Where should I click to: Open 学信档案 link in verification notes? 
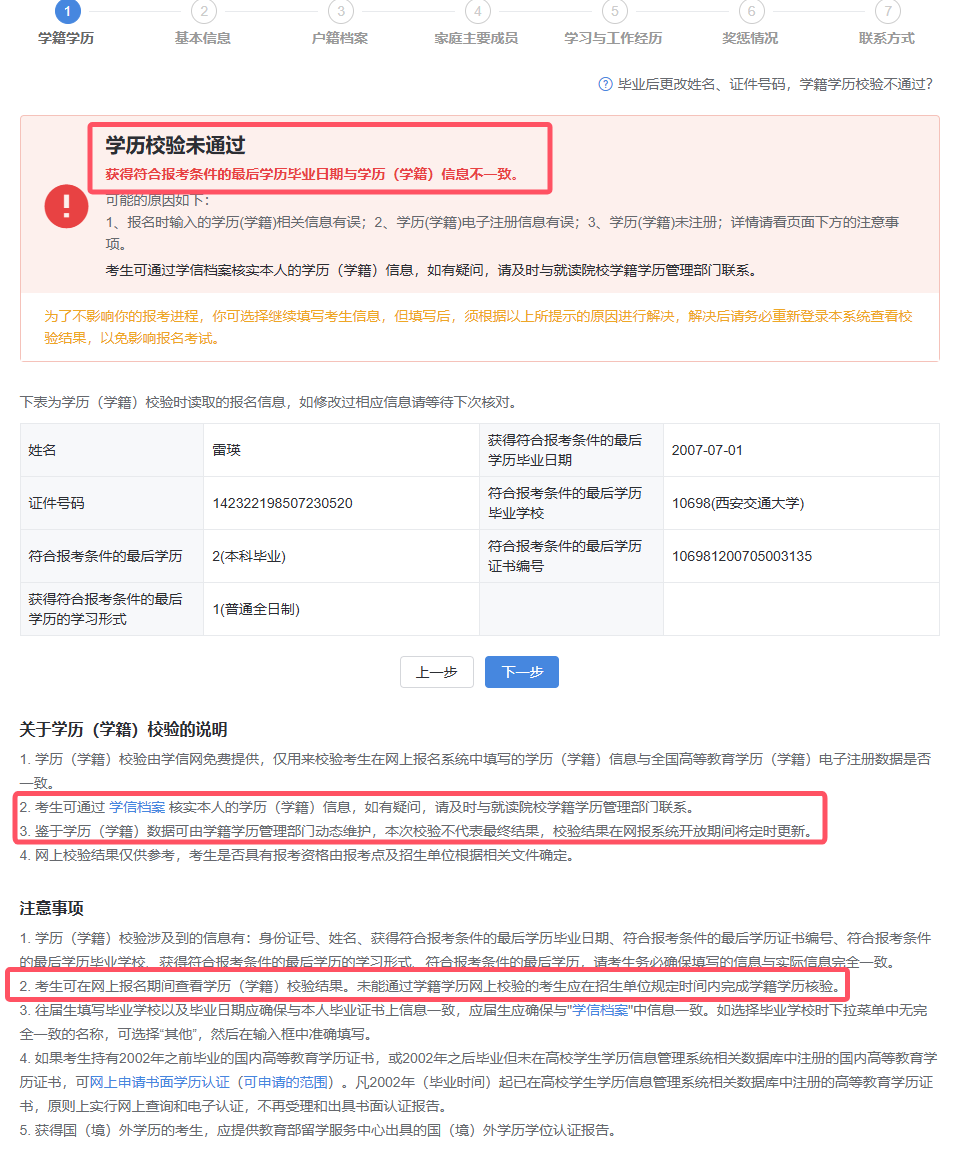point(137,807)
